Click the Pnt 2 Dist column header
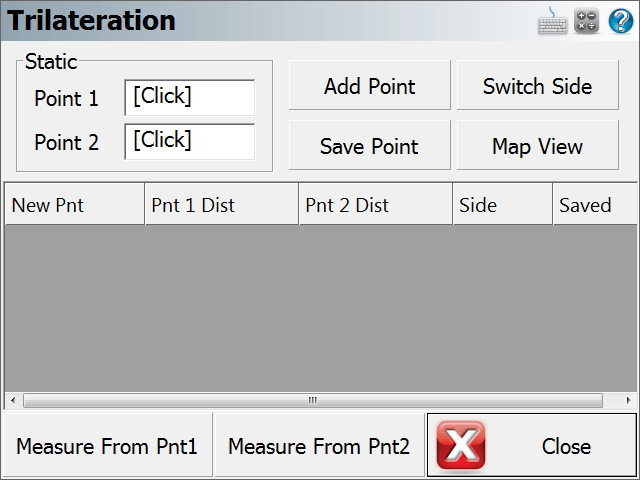The image size is (640, 480). (376, 204)
